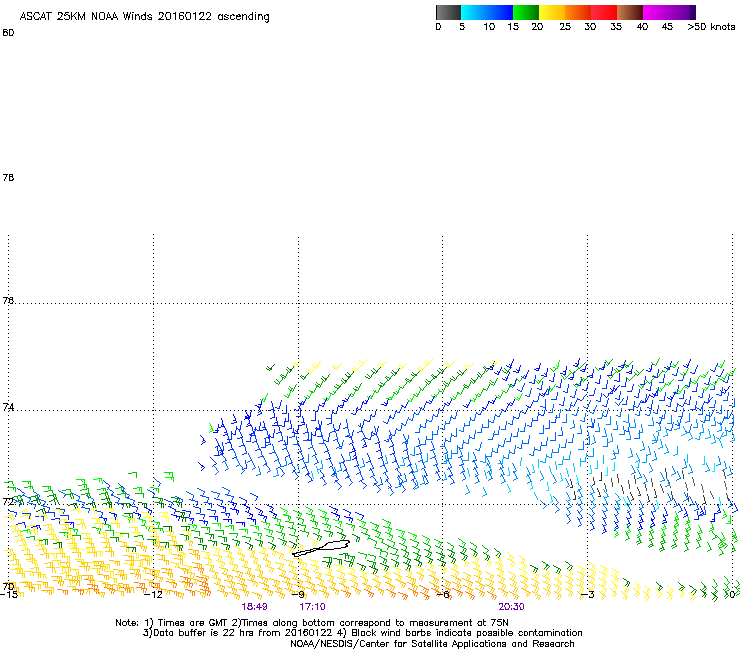Select the green 15–20 knots legend segment

pos(526,12)
